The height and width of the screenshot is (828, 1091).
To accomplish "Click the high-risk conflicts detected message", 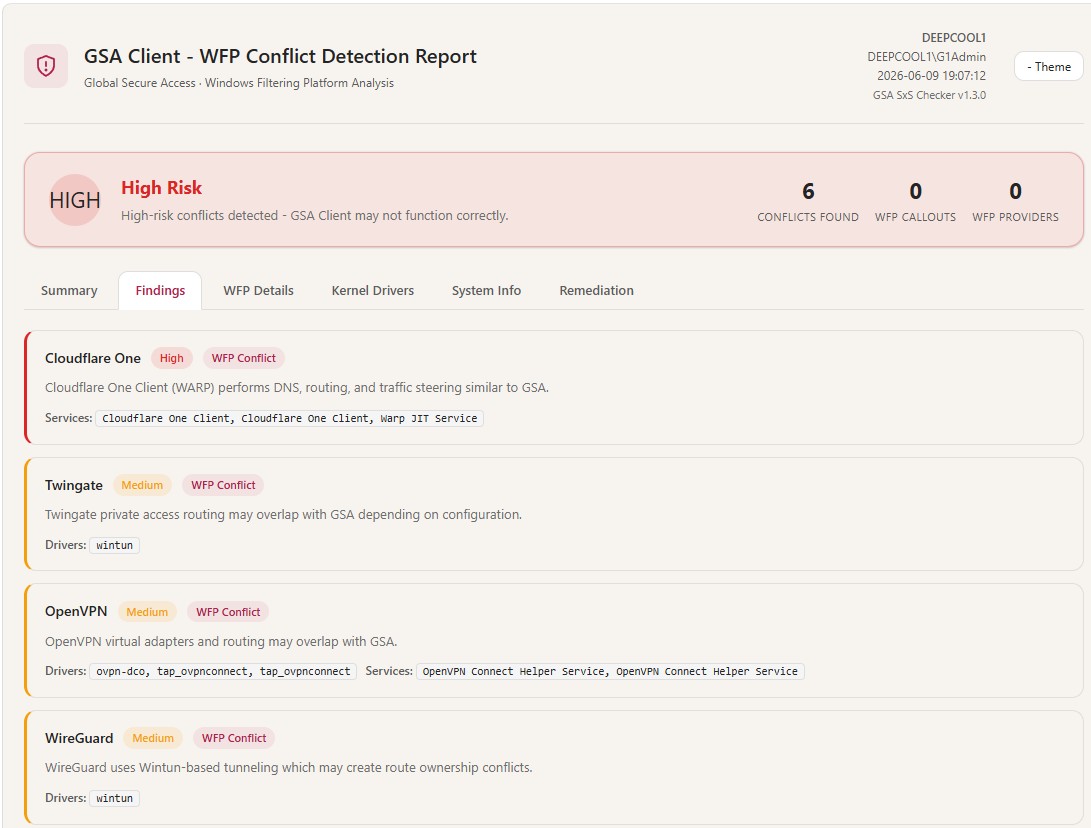I will click(x=314, y=216).
